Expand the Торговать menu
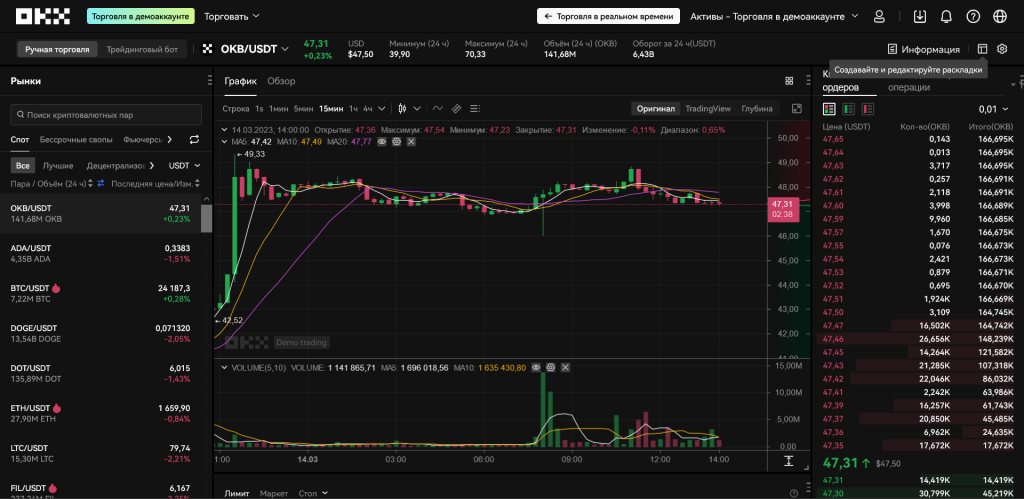 tap(231, 17)
